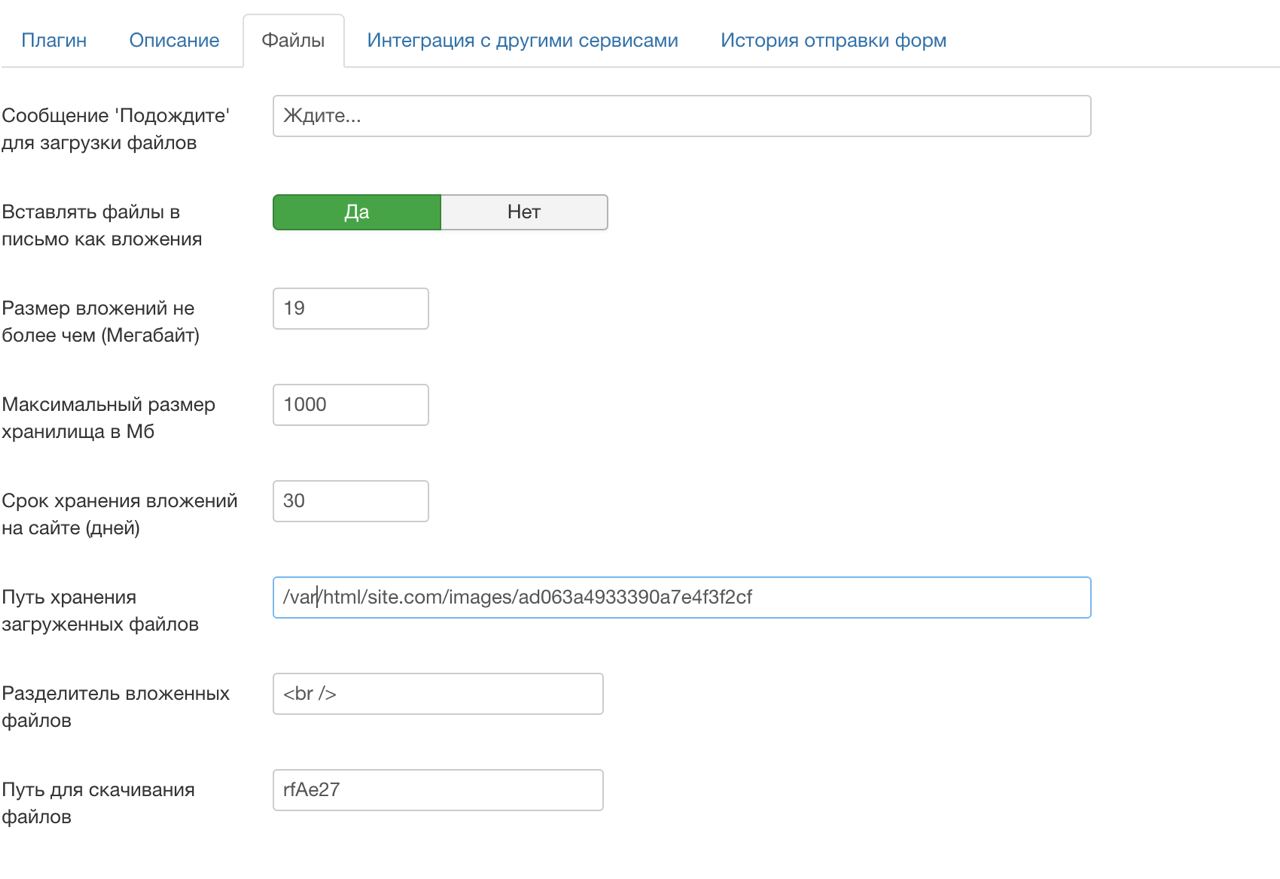The image size is (1280, 879).
Task: Choose Нет for inserting files as attachments
Action: (524, 212)
